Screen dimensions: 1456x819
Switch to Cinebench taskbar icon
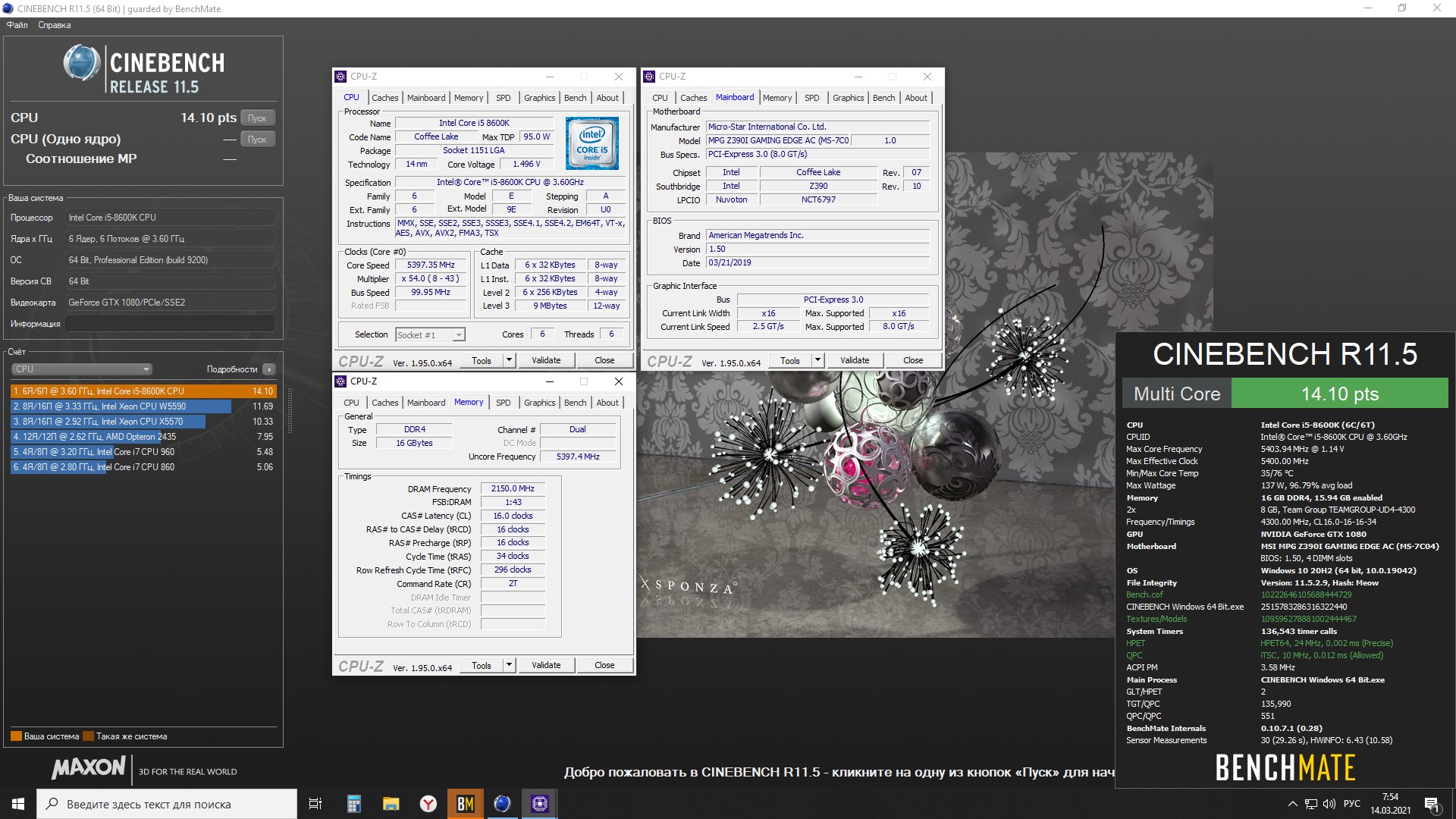tap(502, 804)
